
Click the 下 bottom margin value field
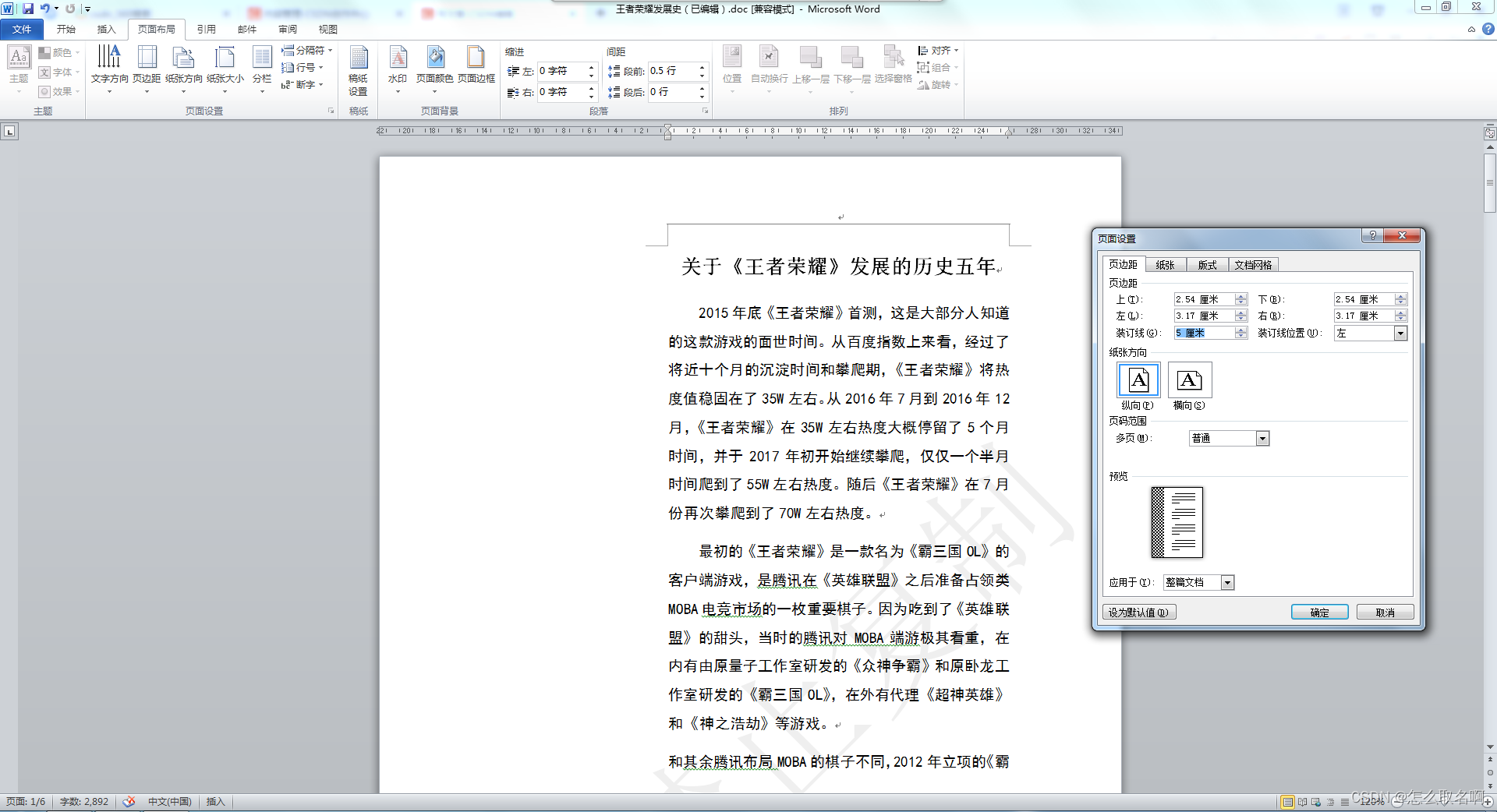[x=1364, y=299]
